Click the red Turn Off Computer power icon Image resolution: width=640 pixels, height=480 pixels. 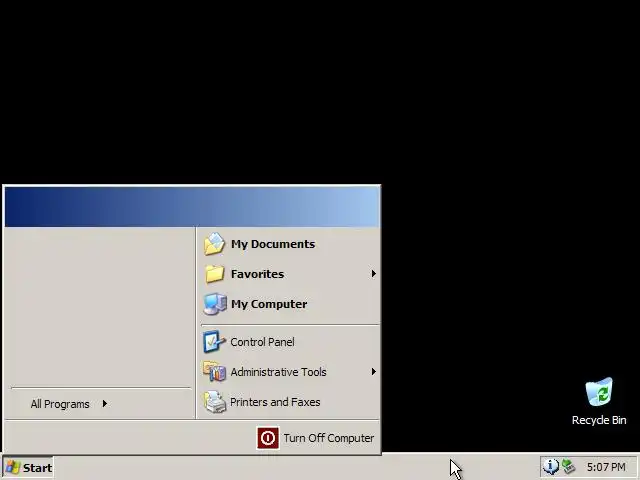pyautogui.click(x=268, y=438)
